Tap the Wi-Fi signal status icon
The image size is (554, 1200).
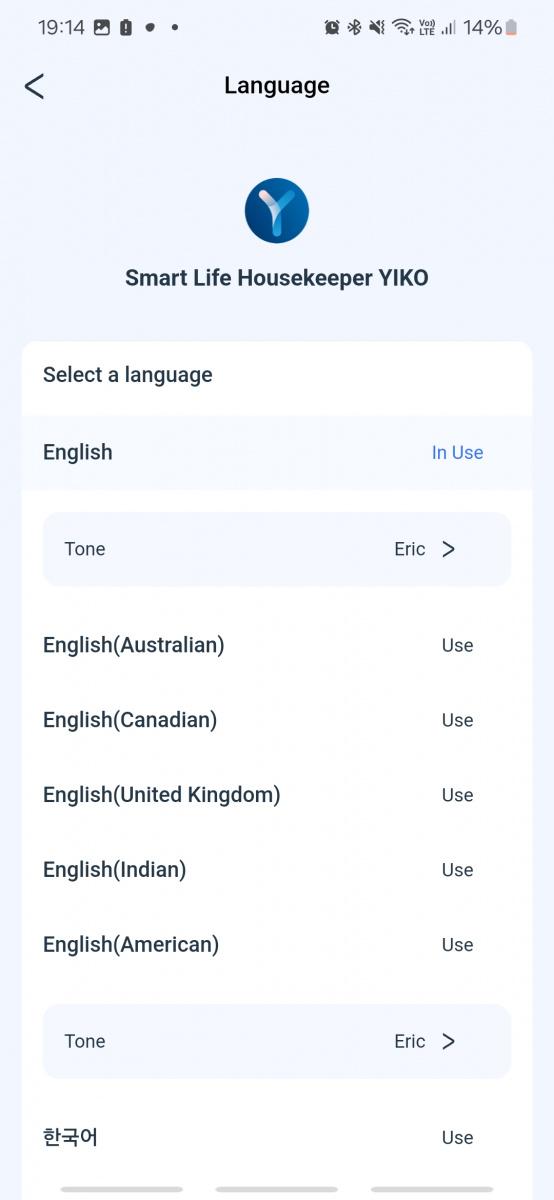click(x=402, y=27)
